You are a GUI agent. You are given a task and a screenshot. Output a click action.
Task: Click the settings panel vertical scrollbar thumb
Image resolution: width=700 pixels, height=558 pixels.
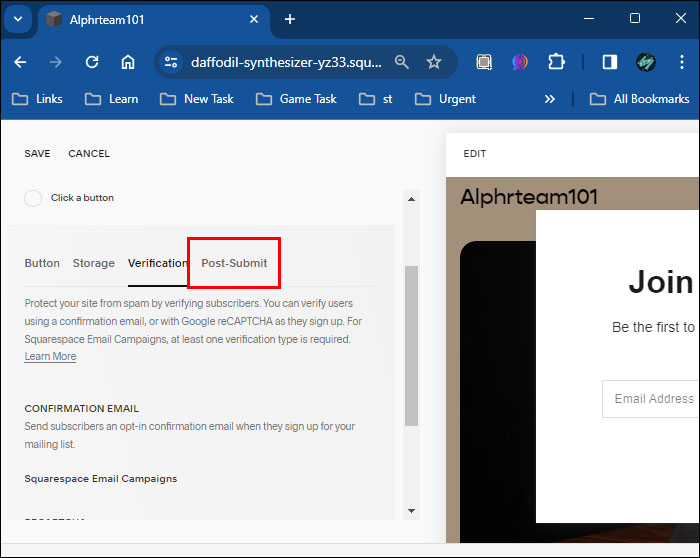[411, 345]
